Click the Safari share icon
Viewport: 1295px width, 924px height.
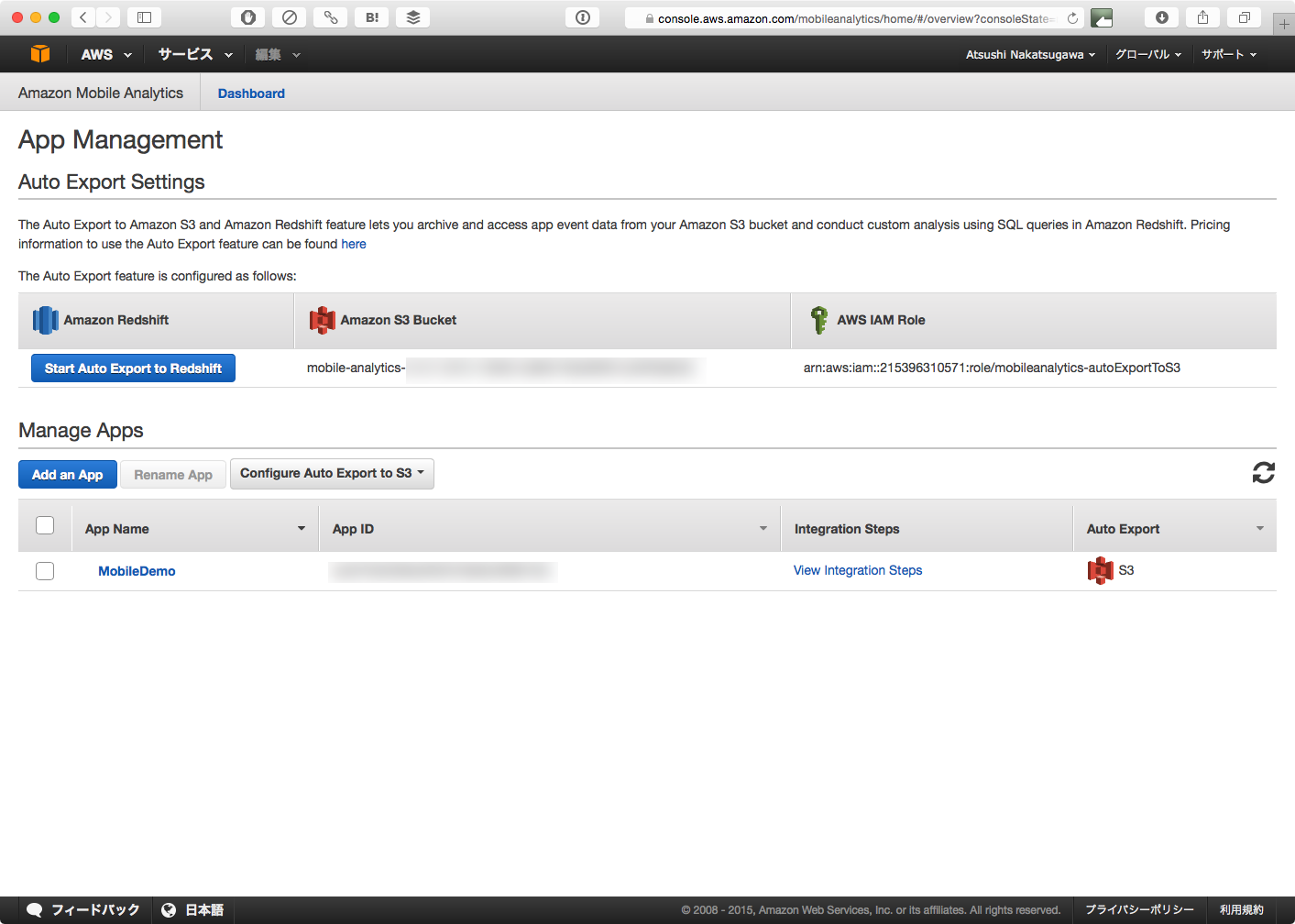1202,17
